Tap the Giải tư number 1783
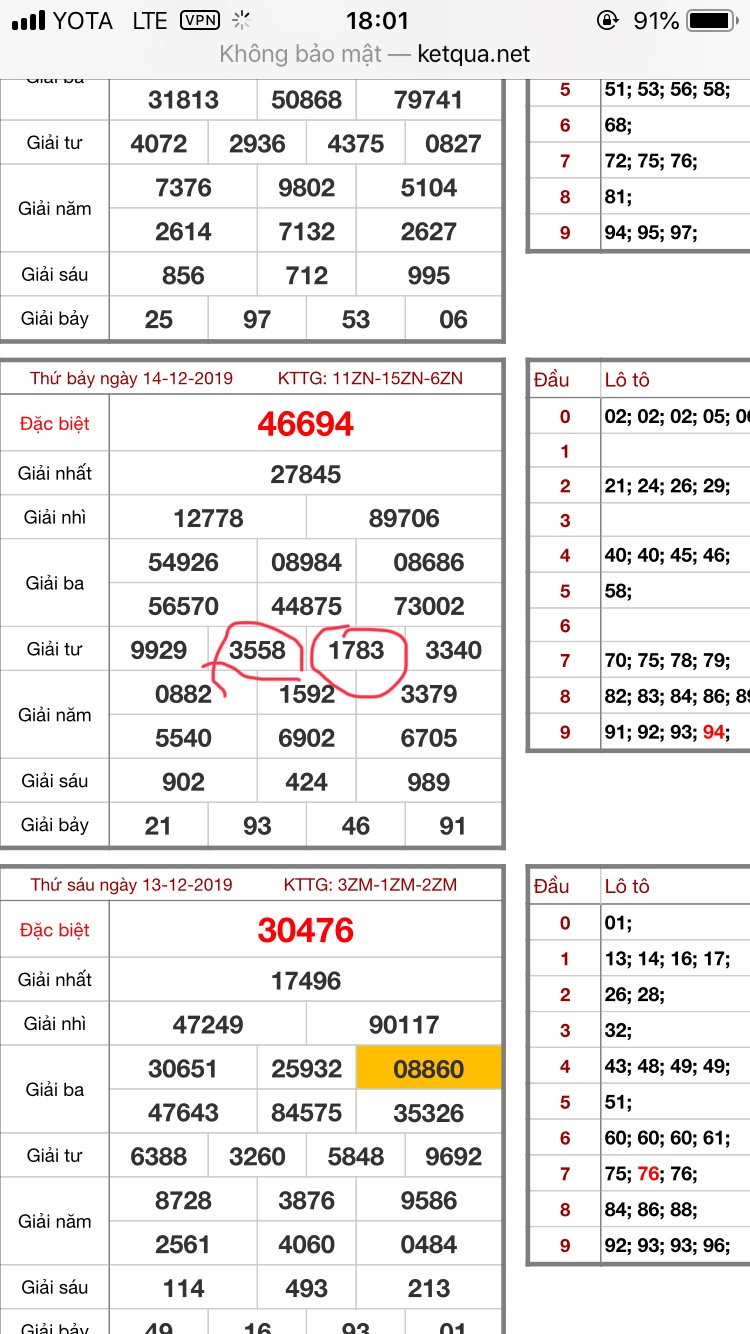 point(356,650)
